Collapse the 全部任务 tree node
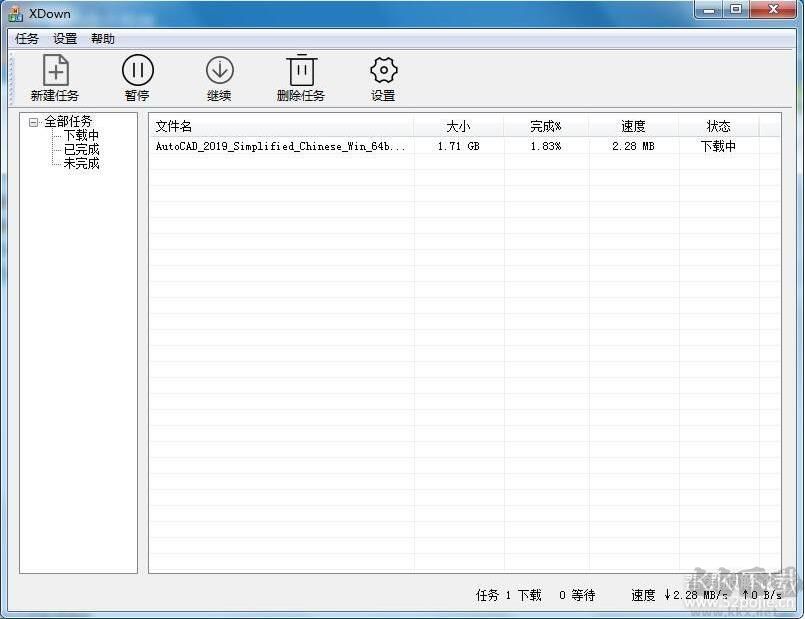The height and width of the screenshot is (619, 805). coord(33,122)
